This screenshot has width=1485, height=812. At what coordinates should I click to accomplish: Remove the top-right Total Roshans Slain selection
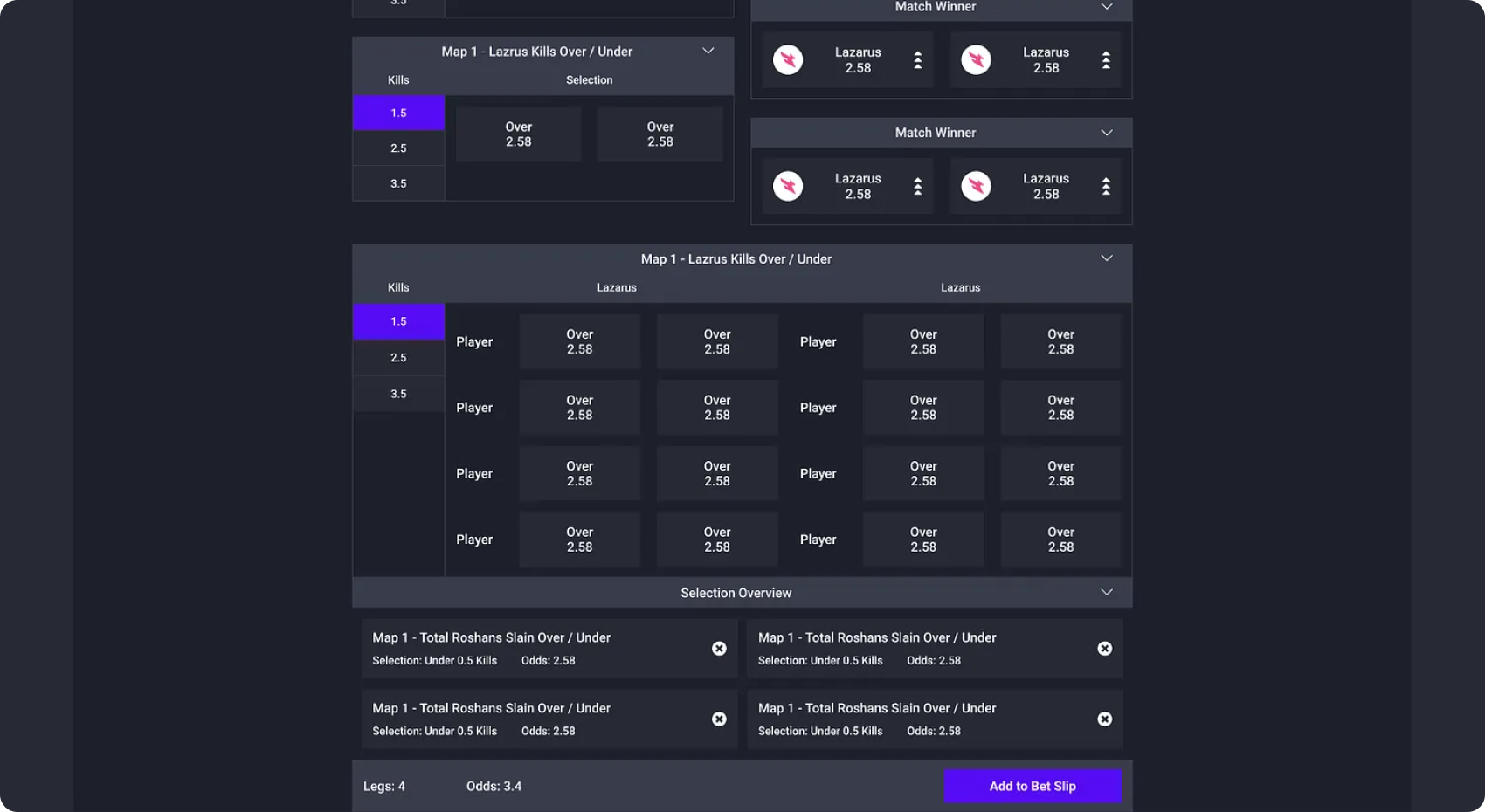[1104, 648]
